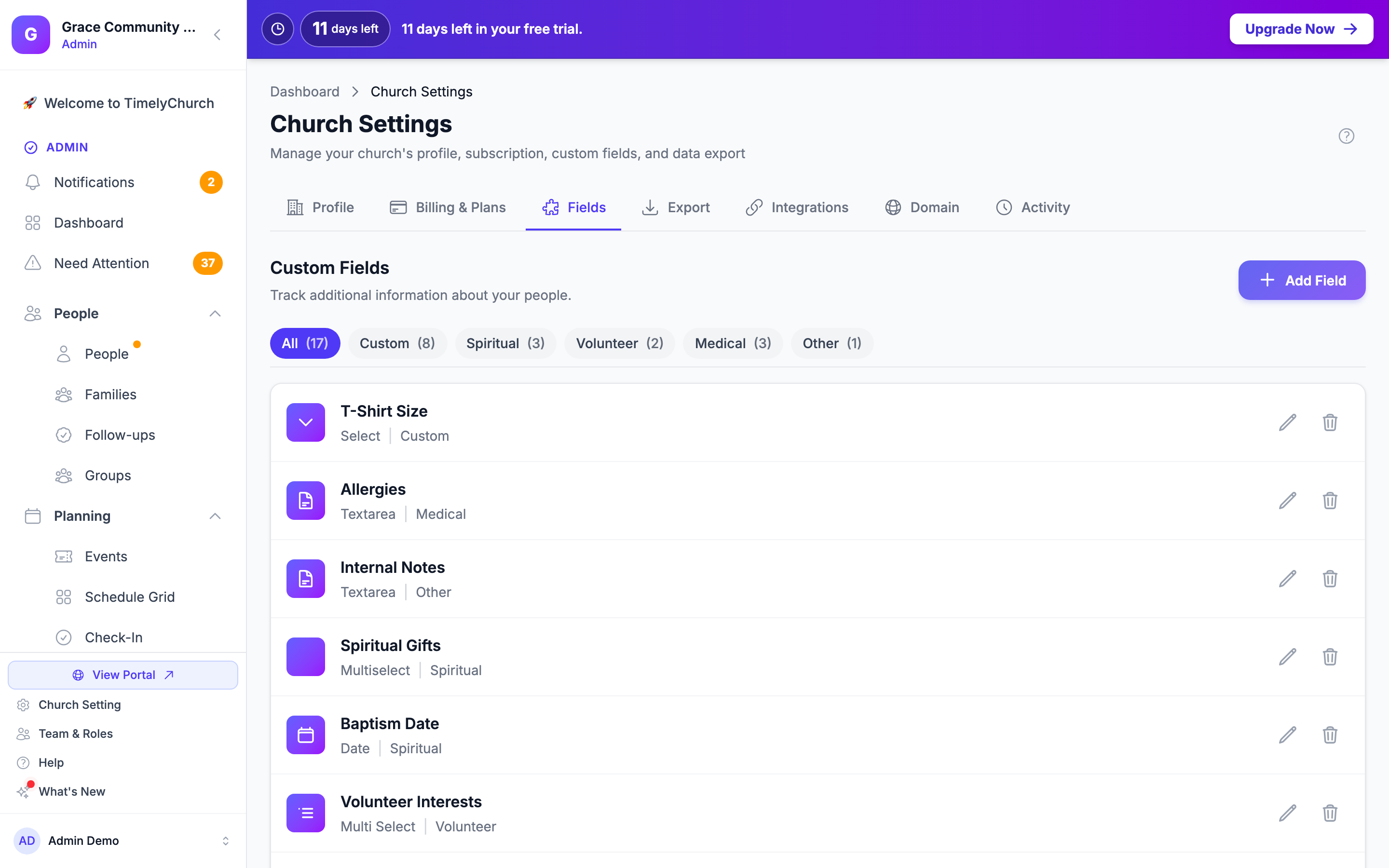
Task: Open the Admin Demo account menu
Action: 123,841
